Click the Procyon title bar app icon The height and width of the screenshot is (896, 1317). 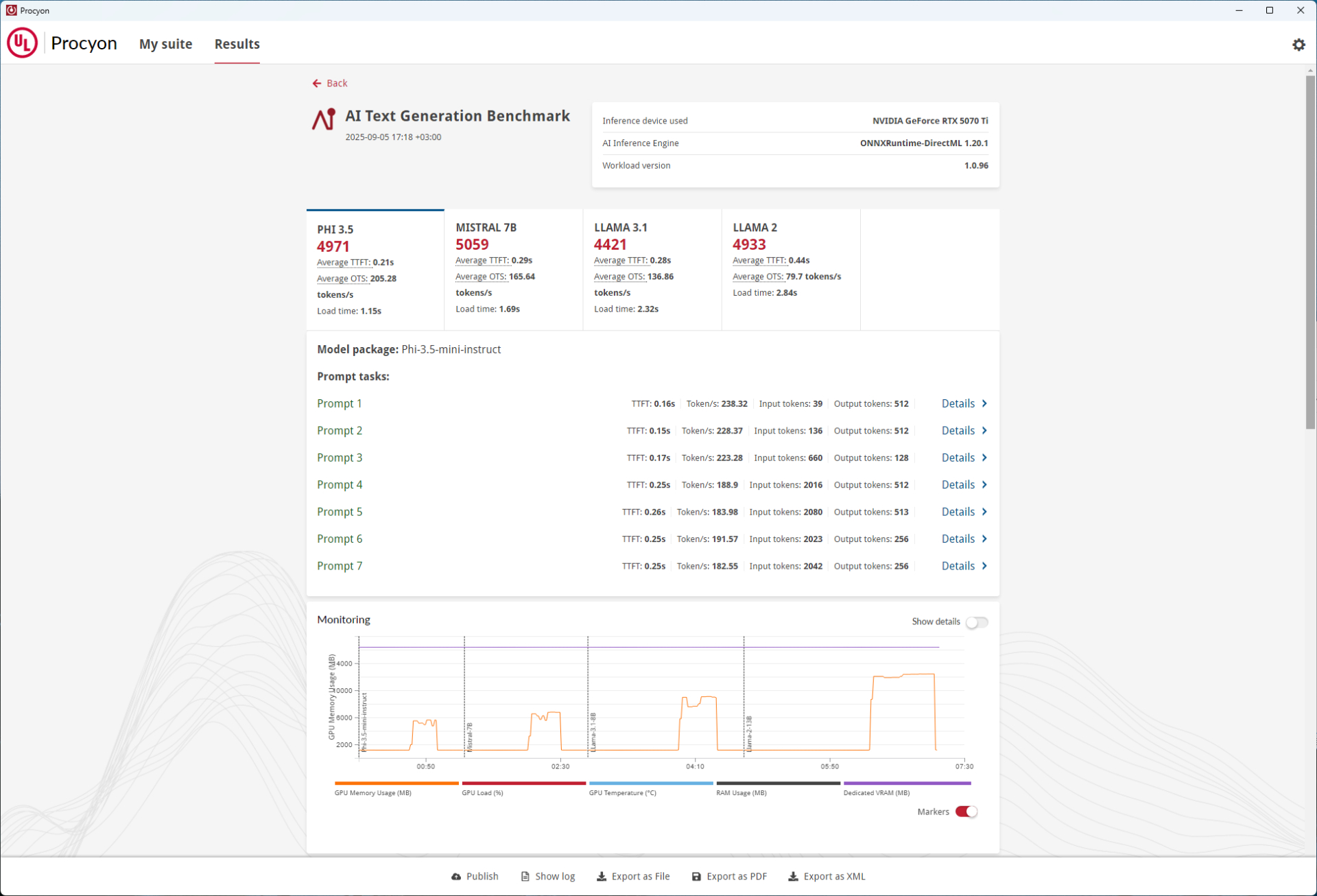click(x=11, y=10)
